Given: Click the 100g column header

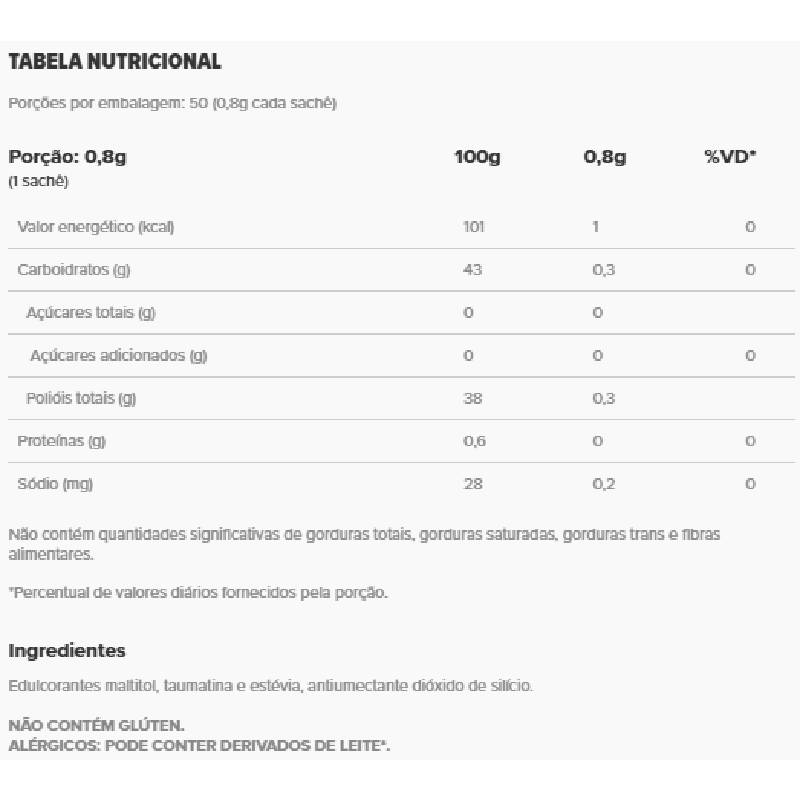Looking at the screenshot, I should pyautogui.click(x=477, y=157).
